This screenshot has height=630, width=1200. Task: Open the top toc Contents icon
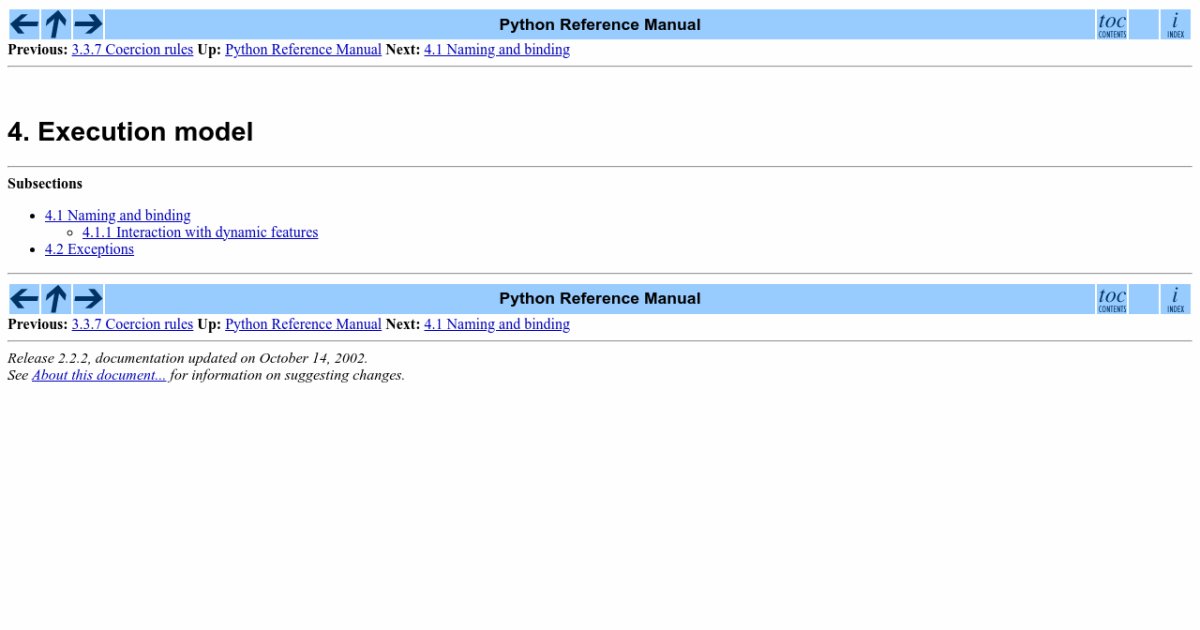(x=1112, y=24)
